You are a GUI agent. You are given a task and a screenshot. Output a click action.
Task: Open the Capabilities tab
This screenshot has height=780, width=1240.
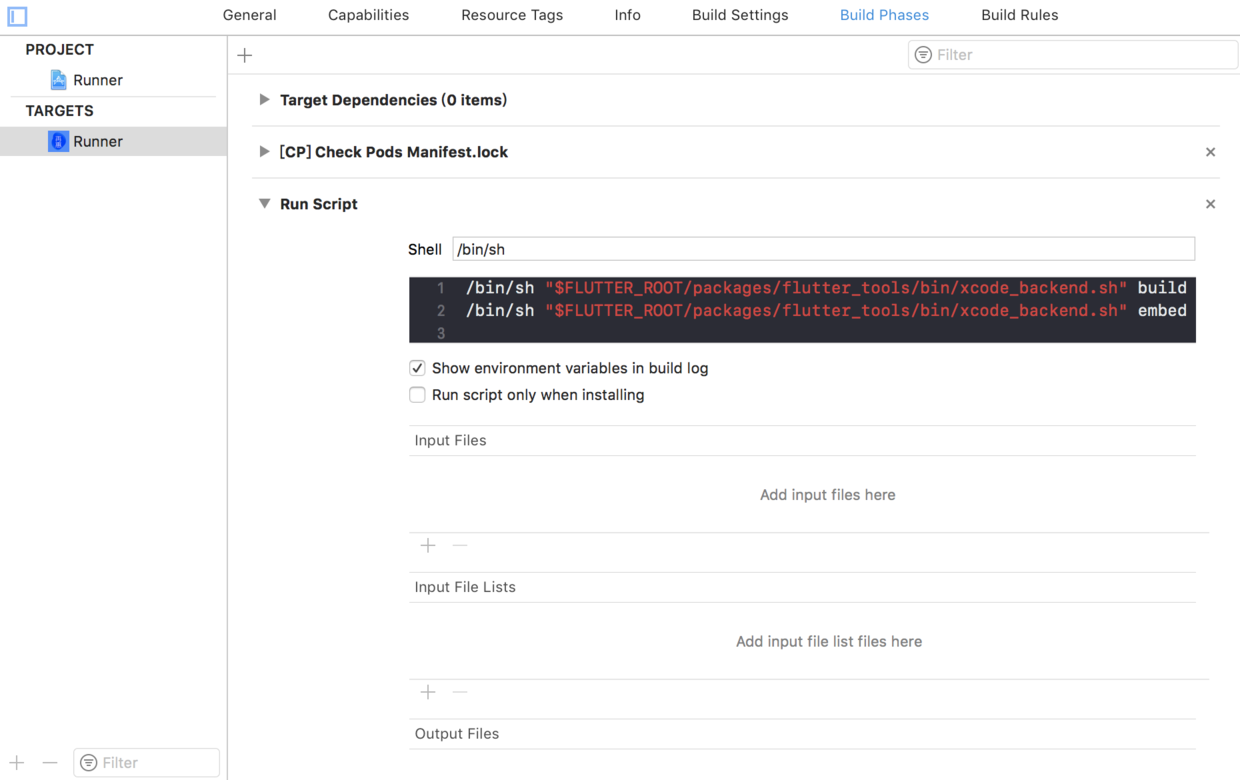368,15
